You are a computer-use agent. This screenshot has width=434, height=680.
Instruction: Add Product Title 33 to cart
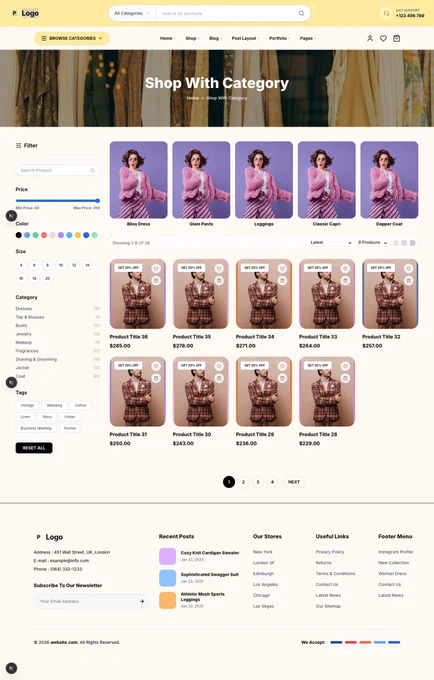point(346,281)
